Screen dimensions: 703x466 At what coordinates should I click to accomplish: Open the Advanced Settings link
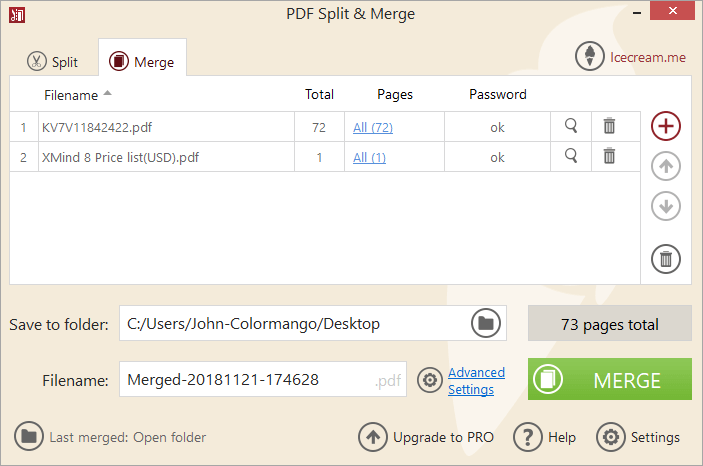[x=476, y=381]
